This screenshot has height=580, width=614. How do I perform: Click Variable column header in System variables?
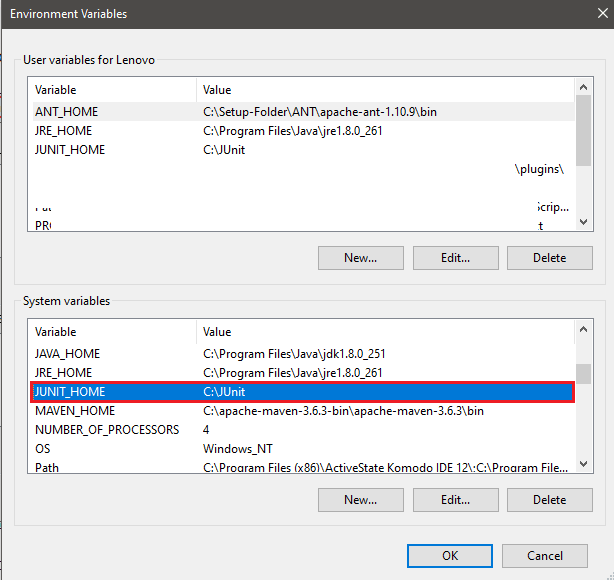pos(110,332)
